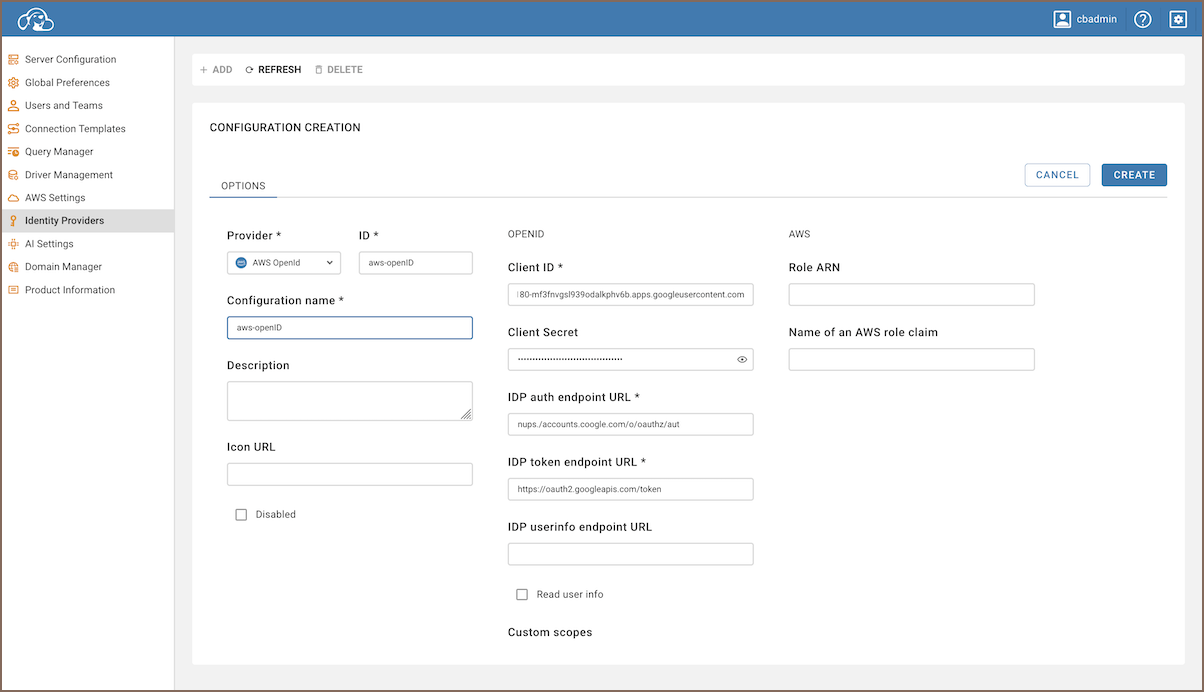Expand the Provider AWS OpenId dropdown
This screenshot has height=692, width=1204.
click(284, 263)
